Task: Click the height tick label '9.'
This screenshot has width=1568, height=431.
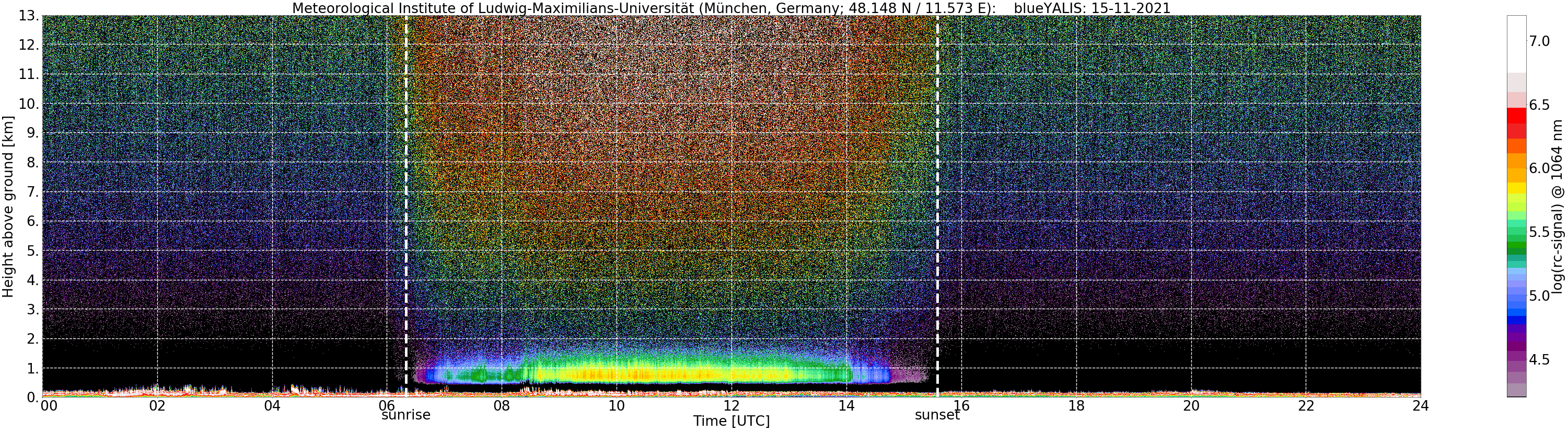Action: pyautogui.click(x=33, y=133)
